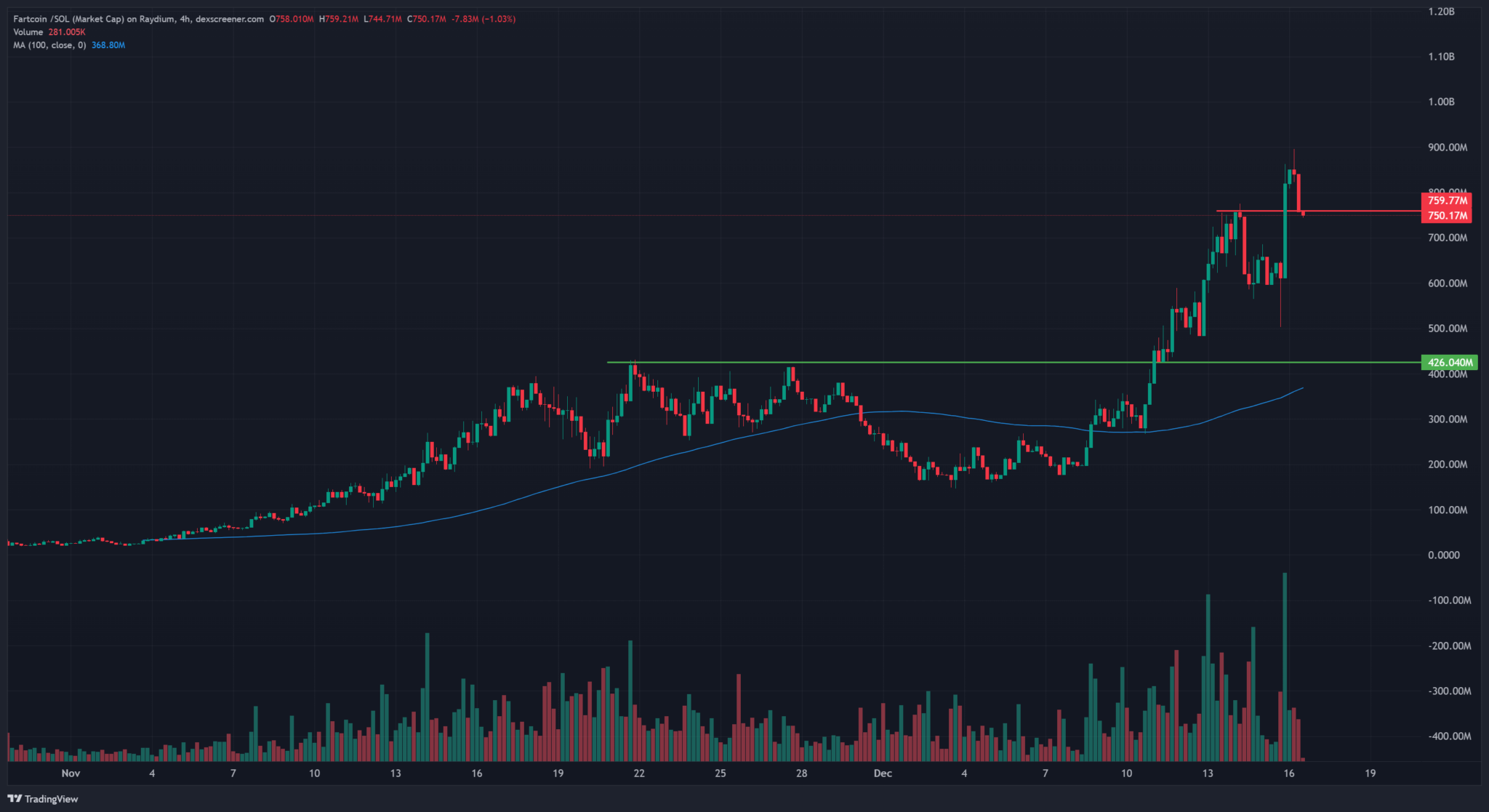Click the red 759.77M price tag
The height and width of the screenshot is (812, 1489).
1446,201
